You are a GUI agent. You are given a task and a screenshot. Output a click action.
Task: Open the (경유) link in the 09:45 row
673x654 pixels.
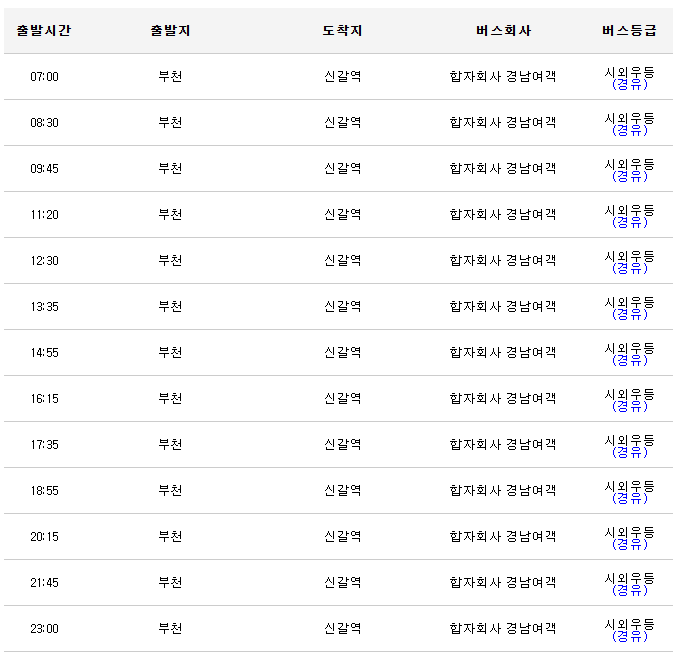[x=630, y=176]
